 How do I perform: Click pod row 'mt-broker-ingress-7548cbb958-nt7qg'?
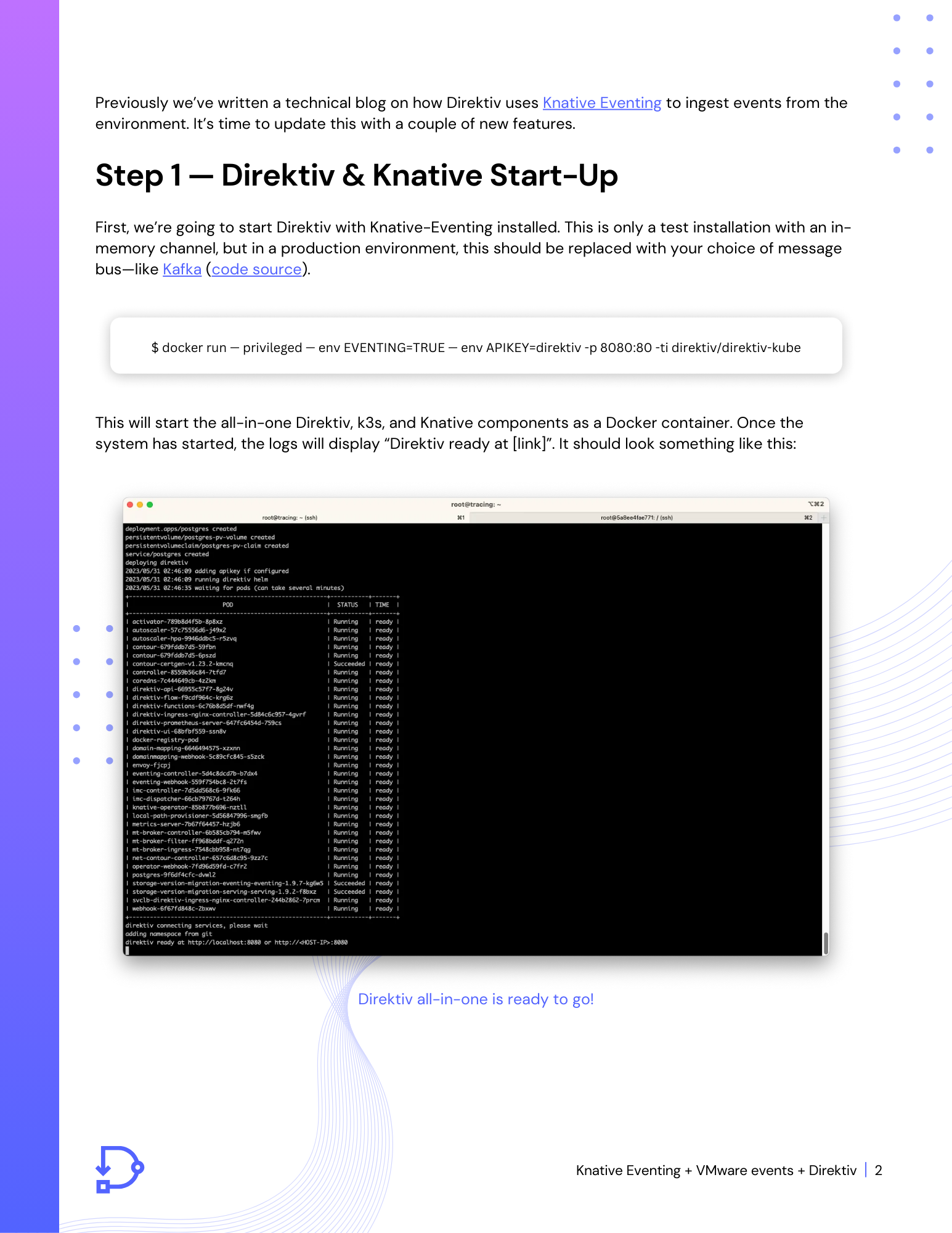[x=262, y=850]
